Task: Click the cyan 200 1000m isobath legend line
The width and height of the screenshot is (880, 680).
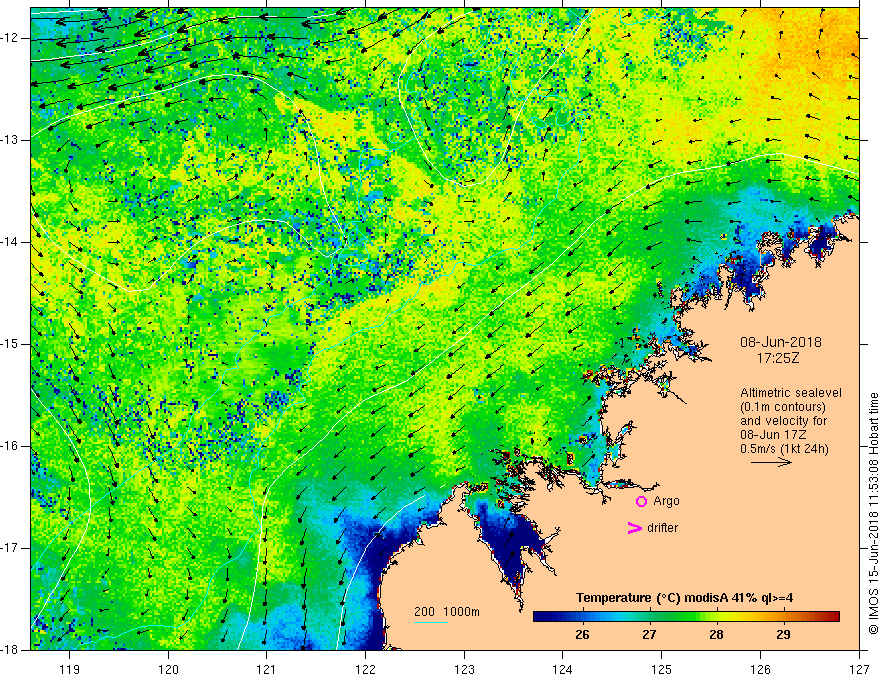Action: [431, 622]
